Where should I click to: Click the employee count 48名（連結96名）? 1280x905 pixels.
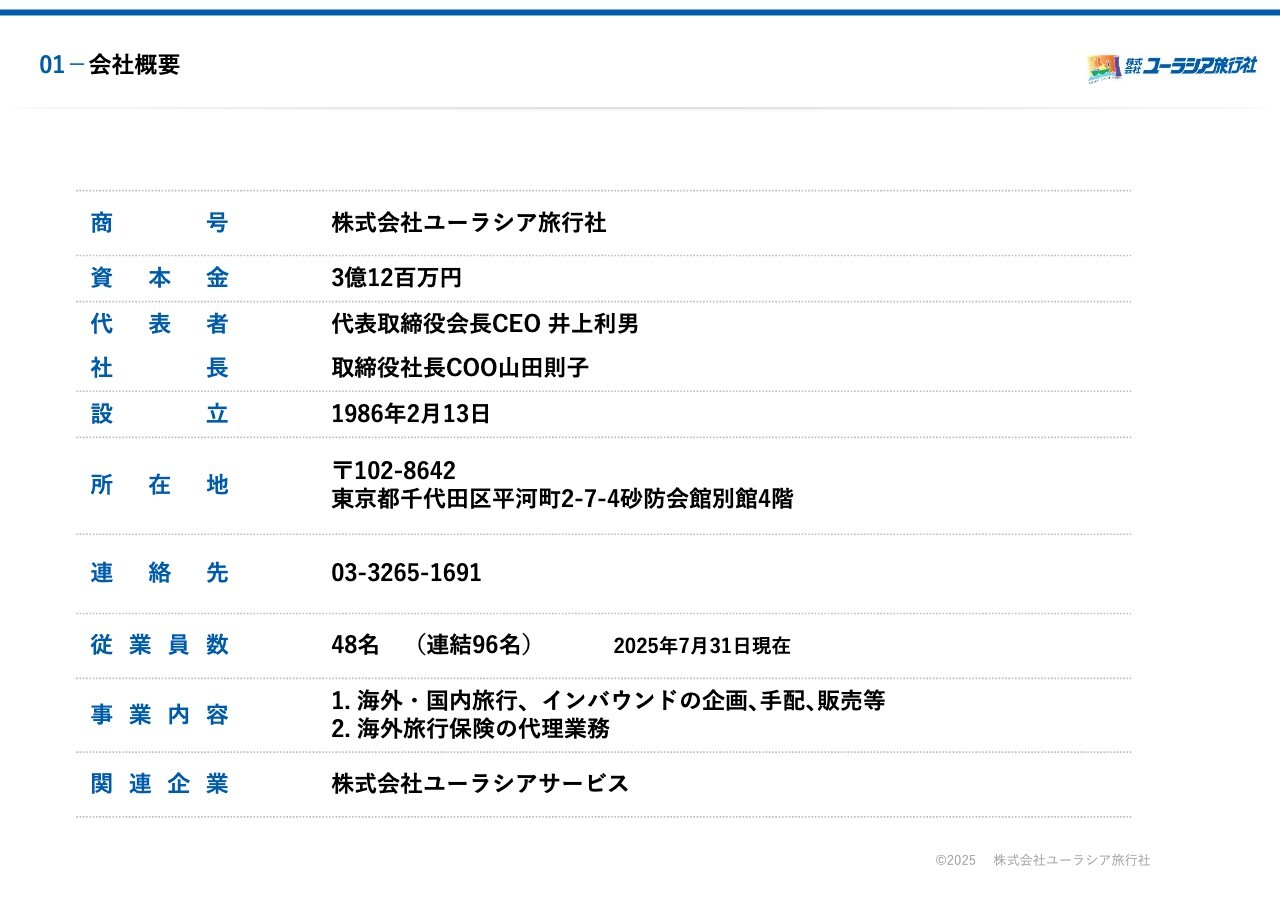[x=432, y=645]
